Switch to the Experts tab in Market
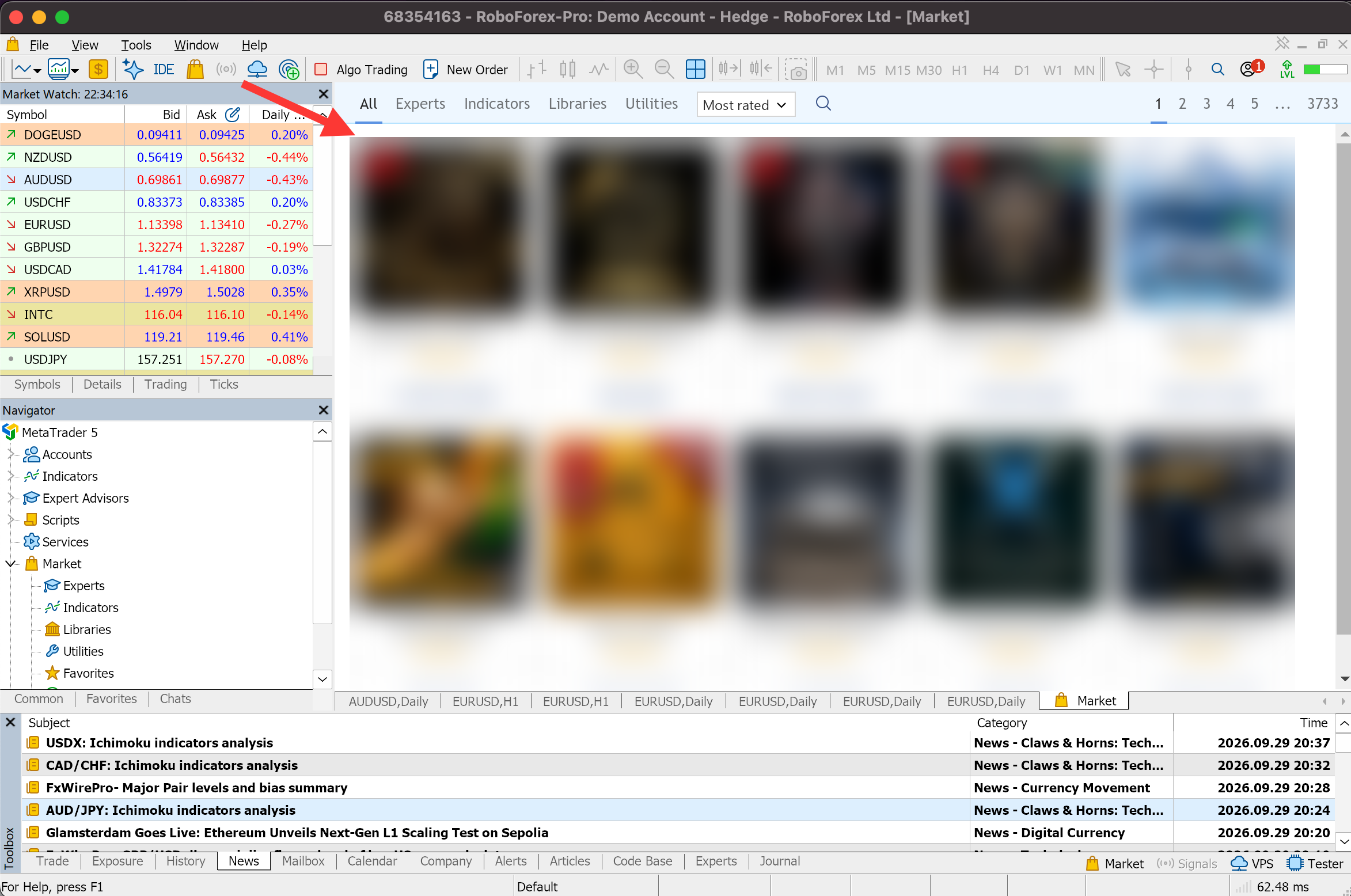The height and width of the screenshot is (896, 1351). [420, 104]
